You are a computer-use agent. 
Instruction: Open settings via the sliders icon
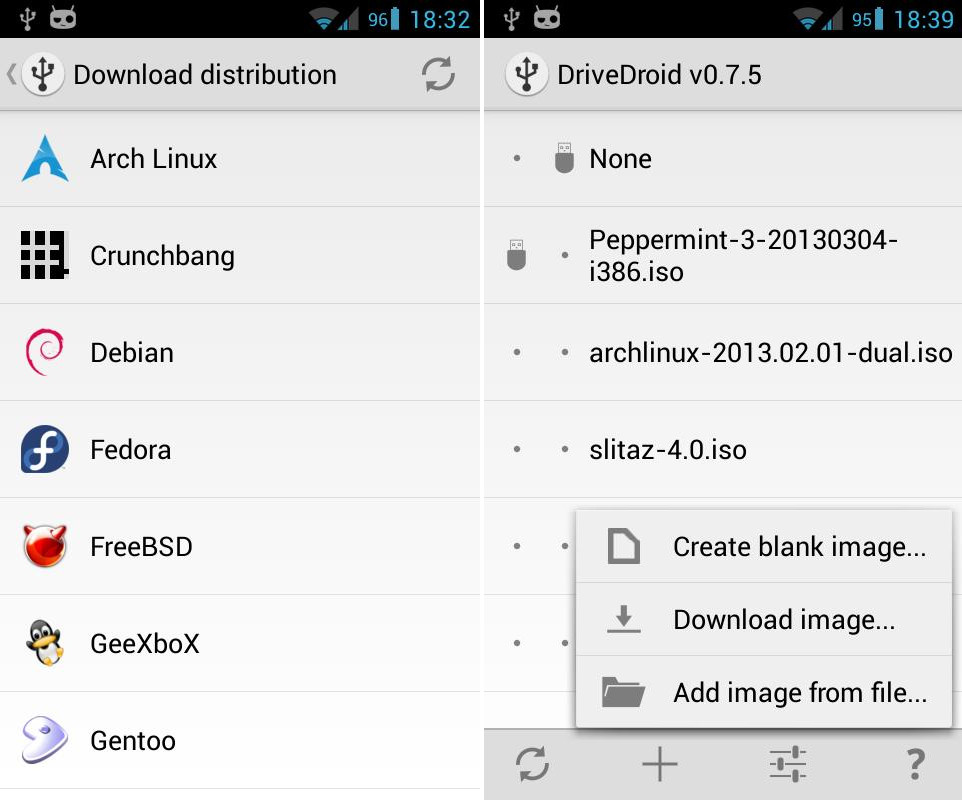787,763
